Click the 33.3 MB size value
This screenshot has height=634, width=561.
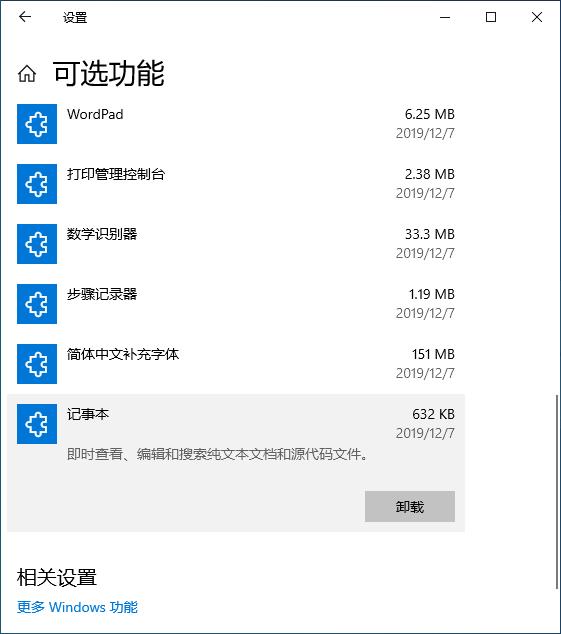430,234
